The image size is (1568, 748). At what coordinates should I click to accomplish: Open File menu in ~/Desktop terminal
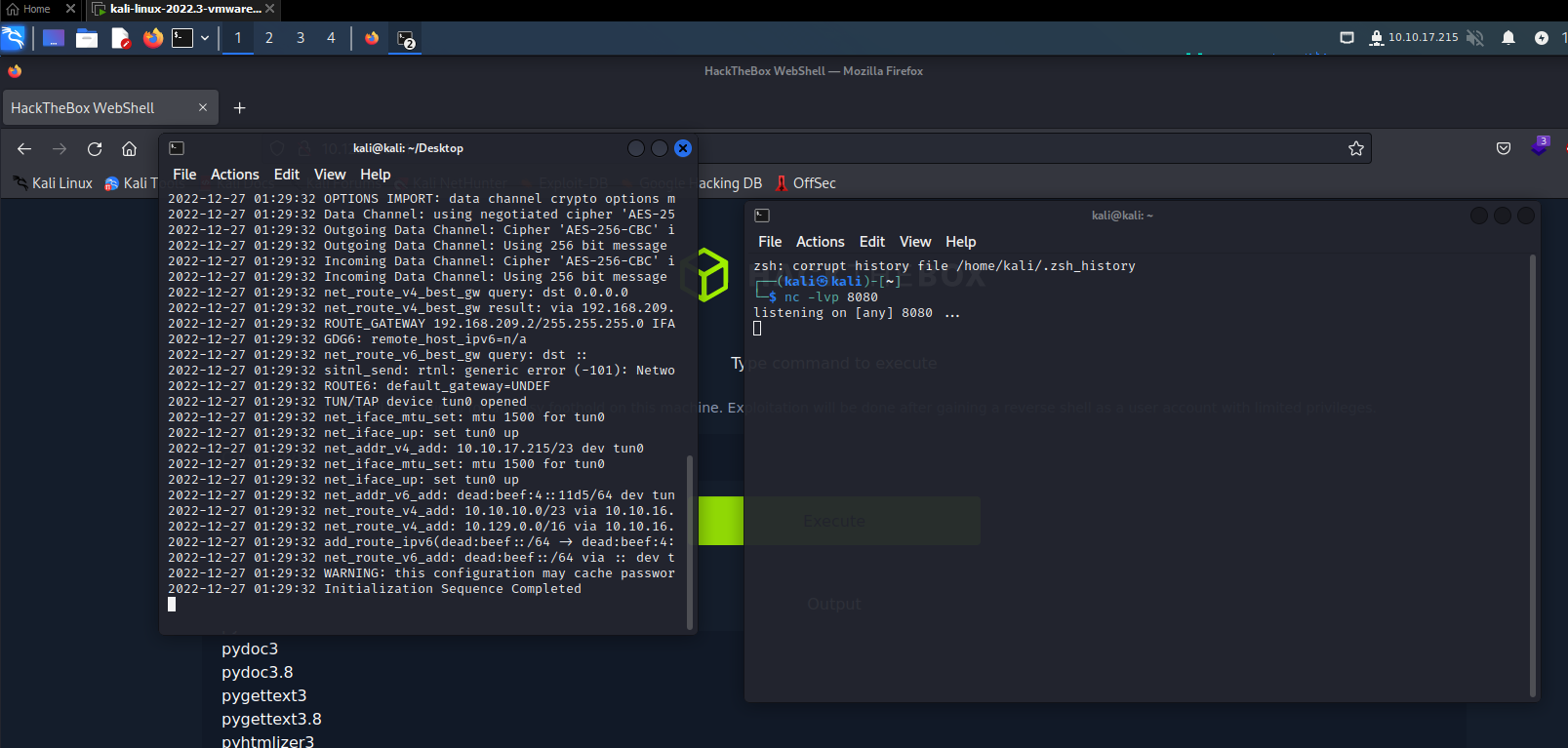tap(184, 175)
